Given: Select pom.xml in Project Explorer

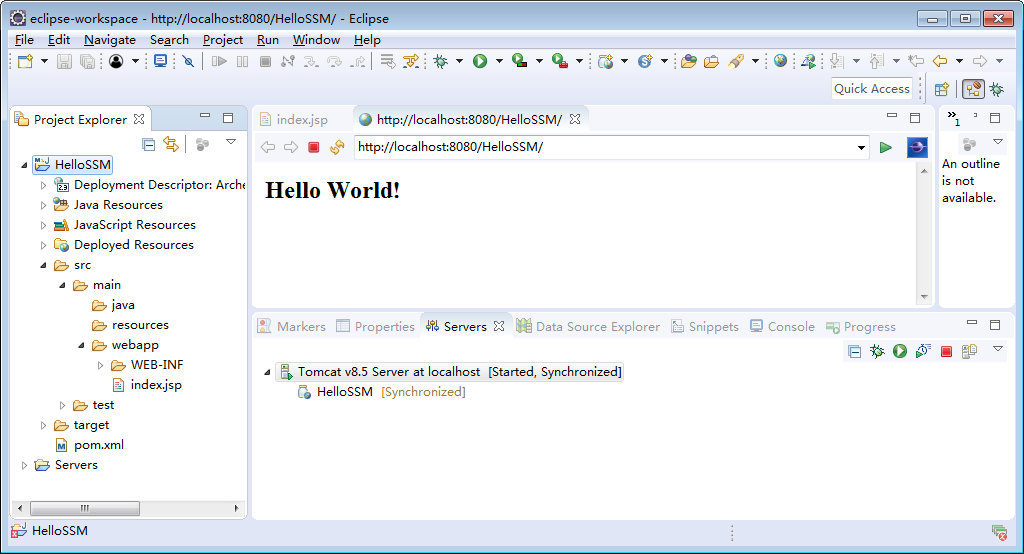Looking at the screenshot, I should click(98, 445).
